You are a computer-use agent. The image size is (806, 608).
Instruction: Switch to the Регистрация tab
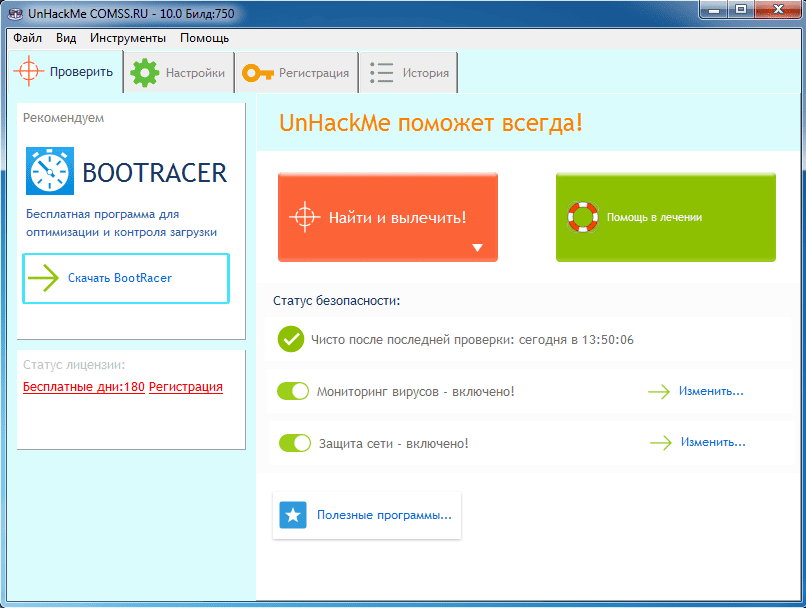pyautogui.click(x=297, y=72)
